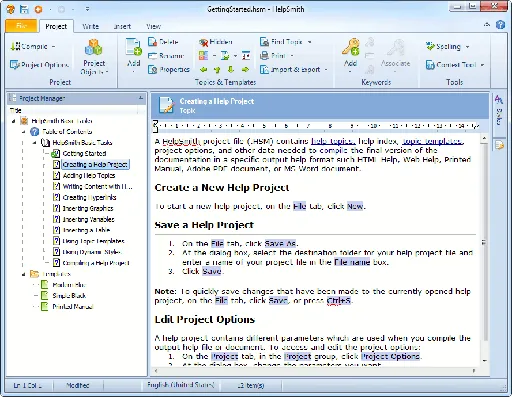Click the Add topic page icon
Screen dimensions: 512x397
point(133,47)
